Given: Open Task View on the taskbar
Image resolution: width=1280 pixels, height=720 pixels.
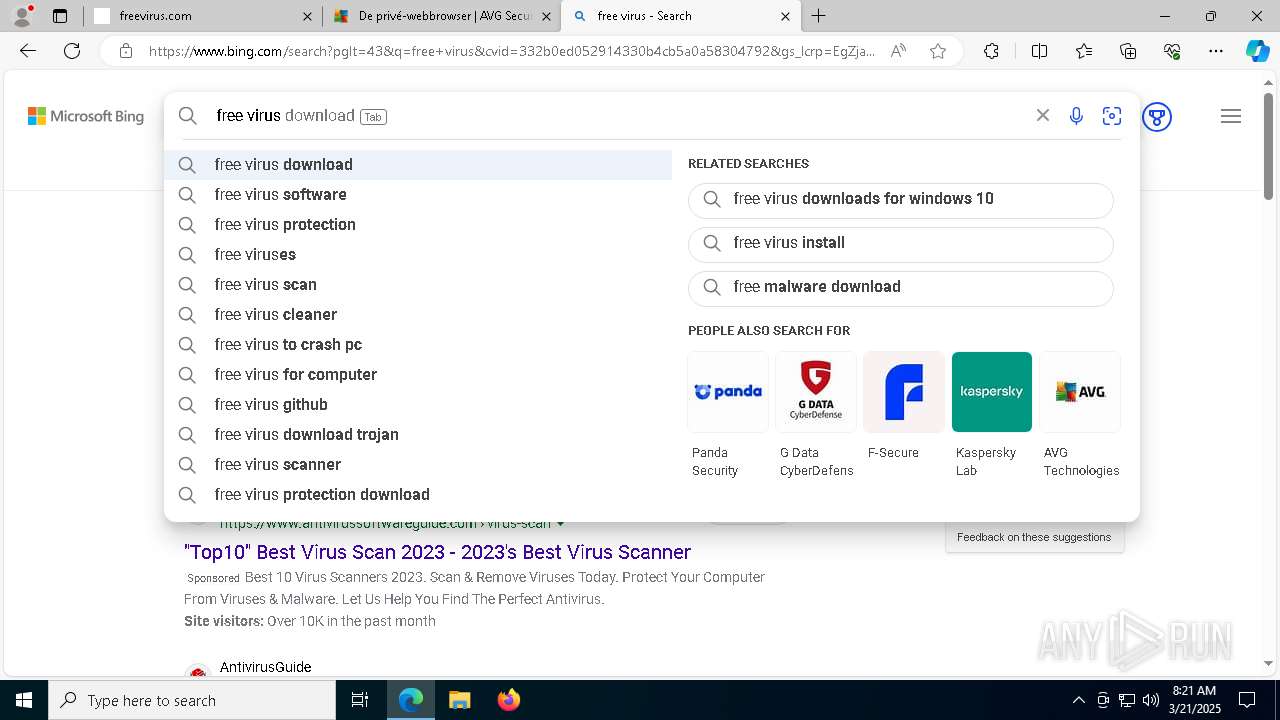Looking at the screenshot, I should click(x=360, y=700).
